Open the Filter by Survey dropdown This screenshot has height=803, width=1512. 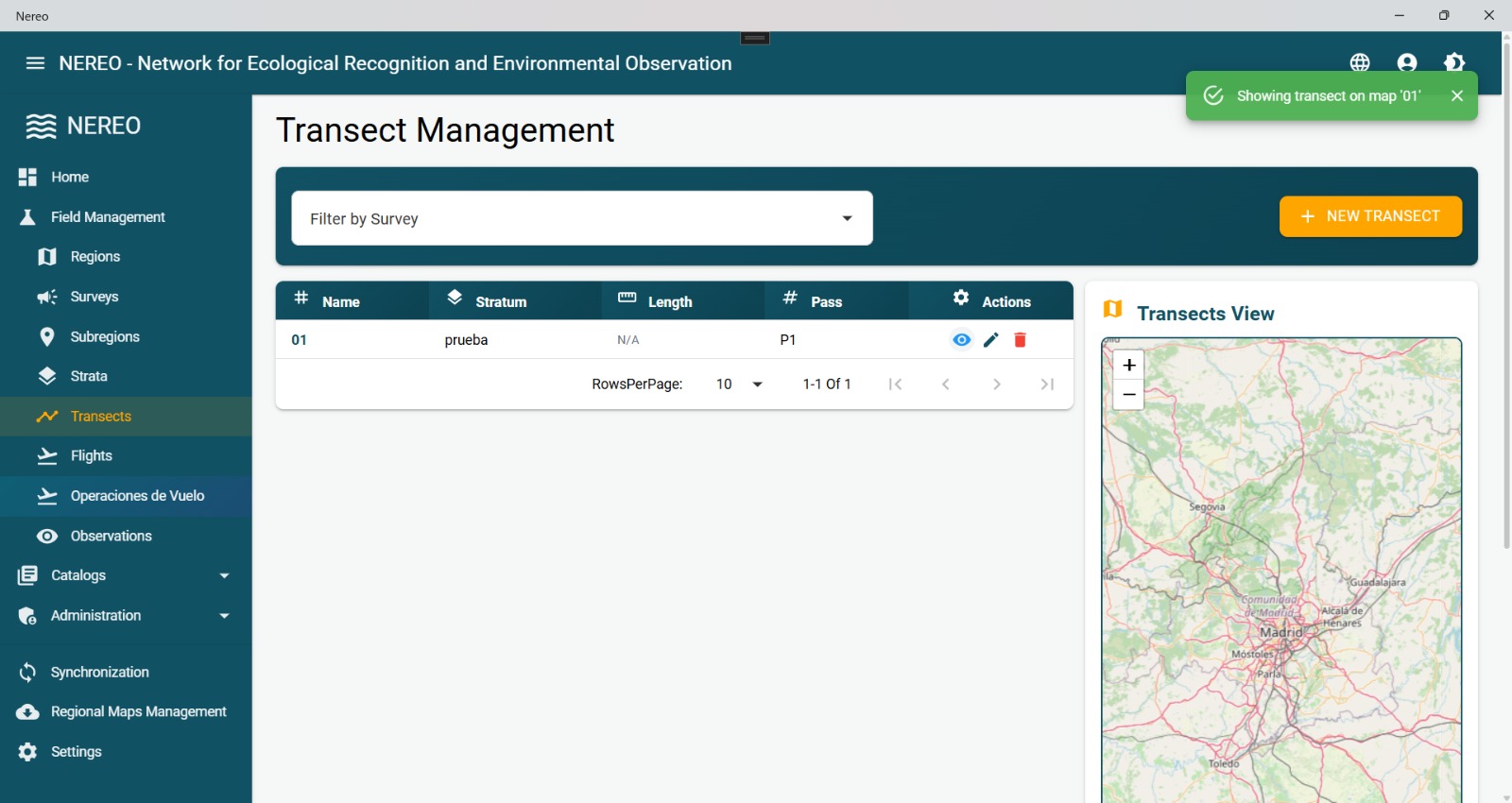click(x=581, y=218)
